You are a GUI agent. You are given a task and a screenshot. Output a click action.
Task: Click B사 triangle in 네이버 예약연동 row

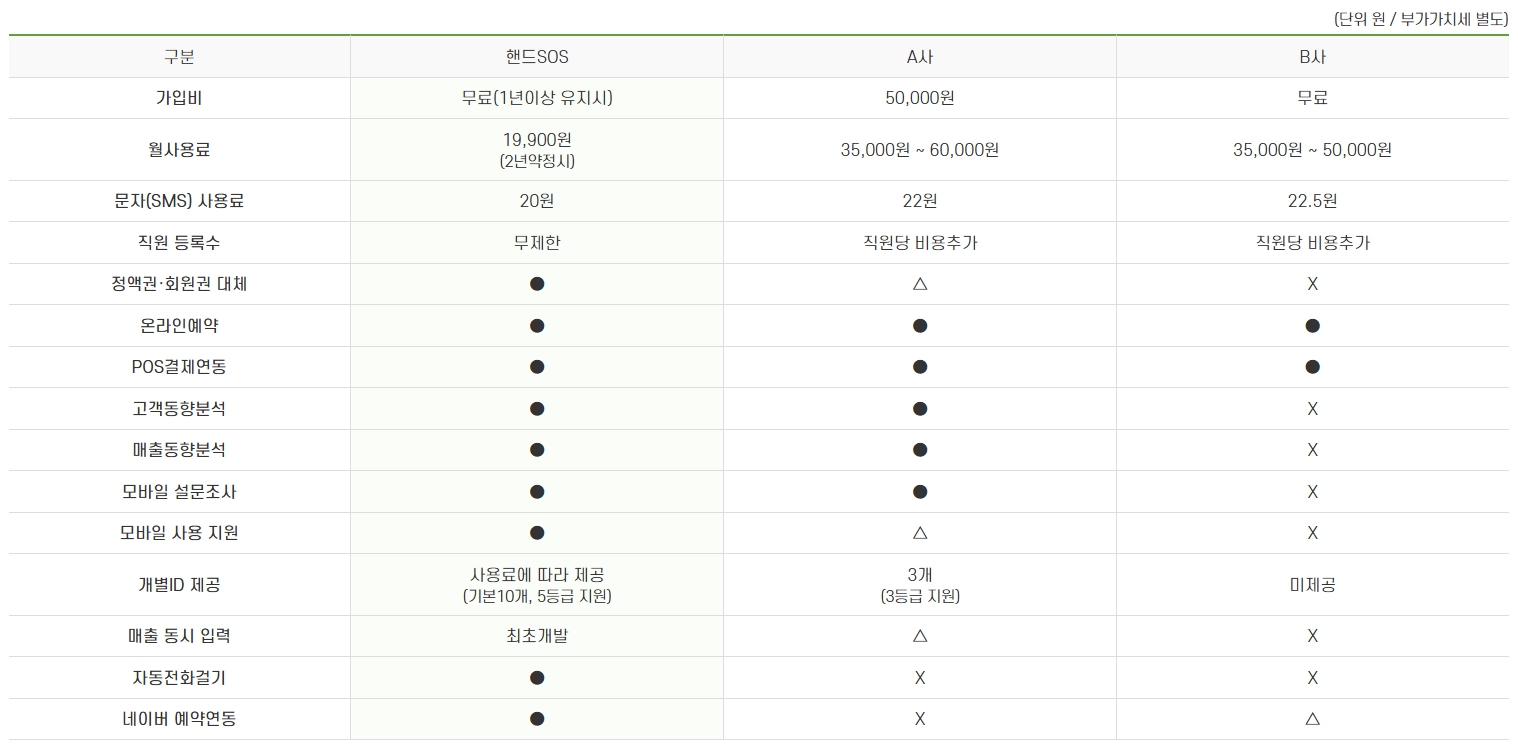click(1312, 719)
